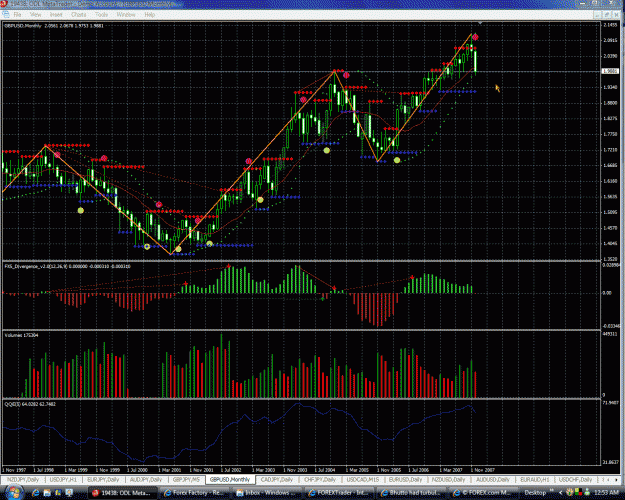The image size is (625, 500).
Task: Click the GBPUSD,Monthly chart header text
Action: click(54, 26)
